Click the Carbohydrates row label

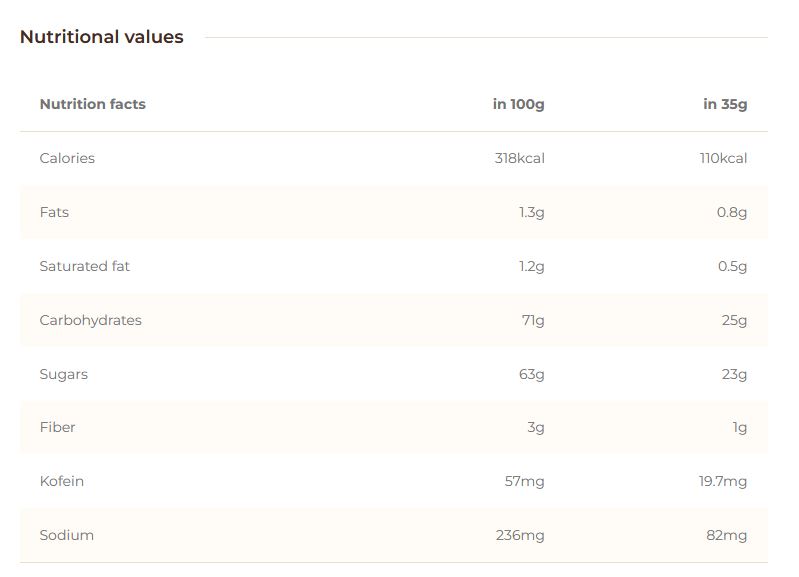tap(90, 320)
